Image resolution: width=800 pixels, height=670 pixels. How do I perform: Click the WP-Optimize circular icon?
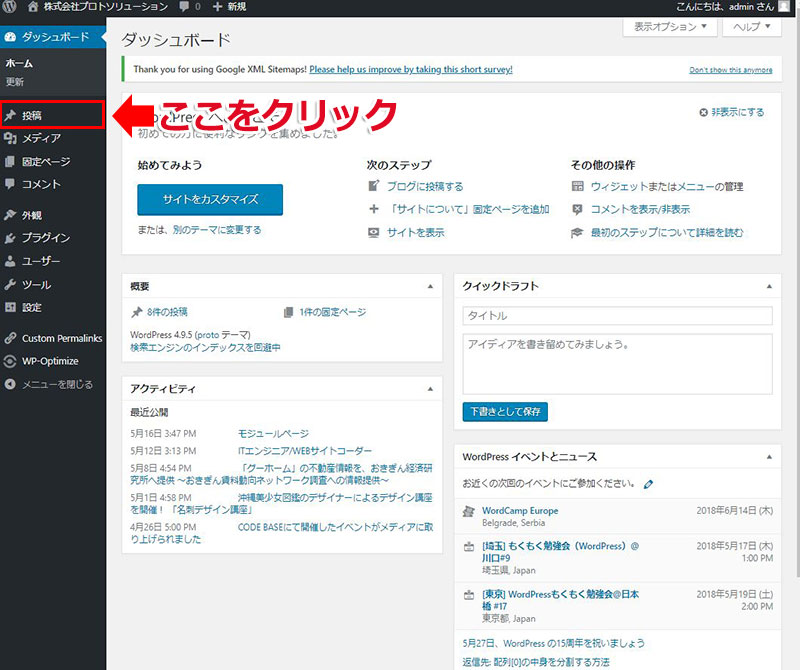(10, 361)
